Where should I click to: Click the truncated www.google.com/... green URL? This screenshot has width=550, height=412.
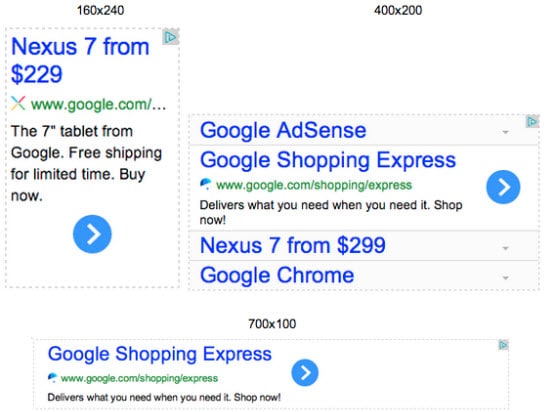98,104
